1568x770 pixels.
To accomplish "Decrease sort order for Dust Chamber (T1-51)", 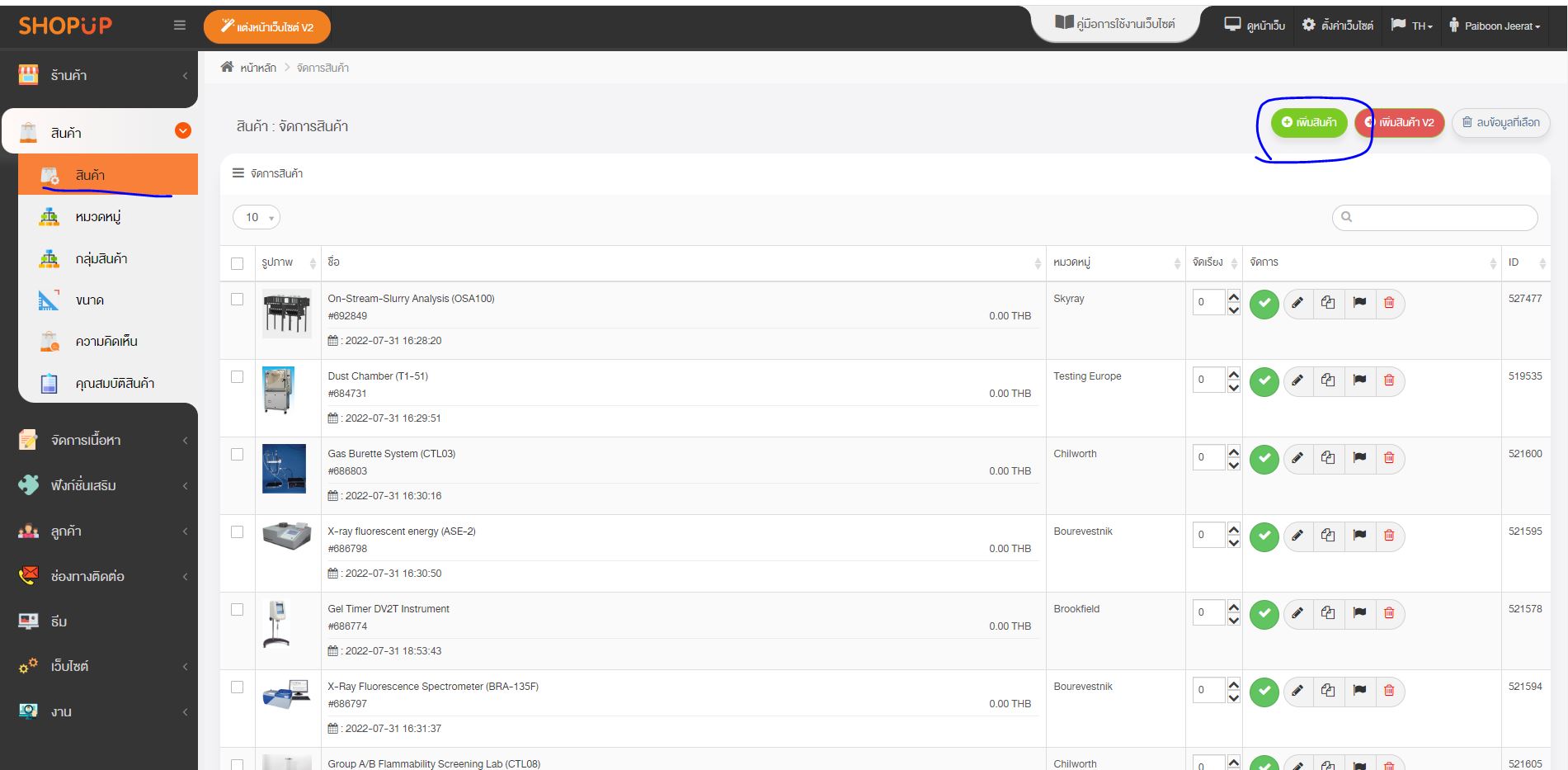I will coord(1234,388).
